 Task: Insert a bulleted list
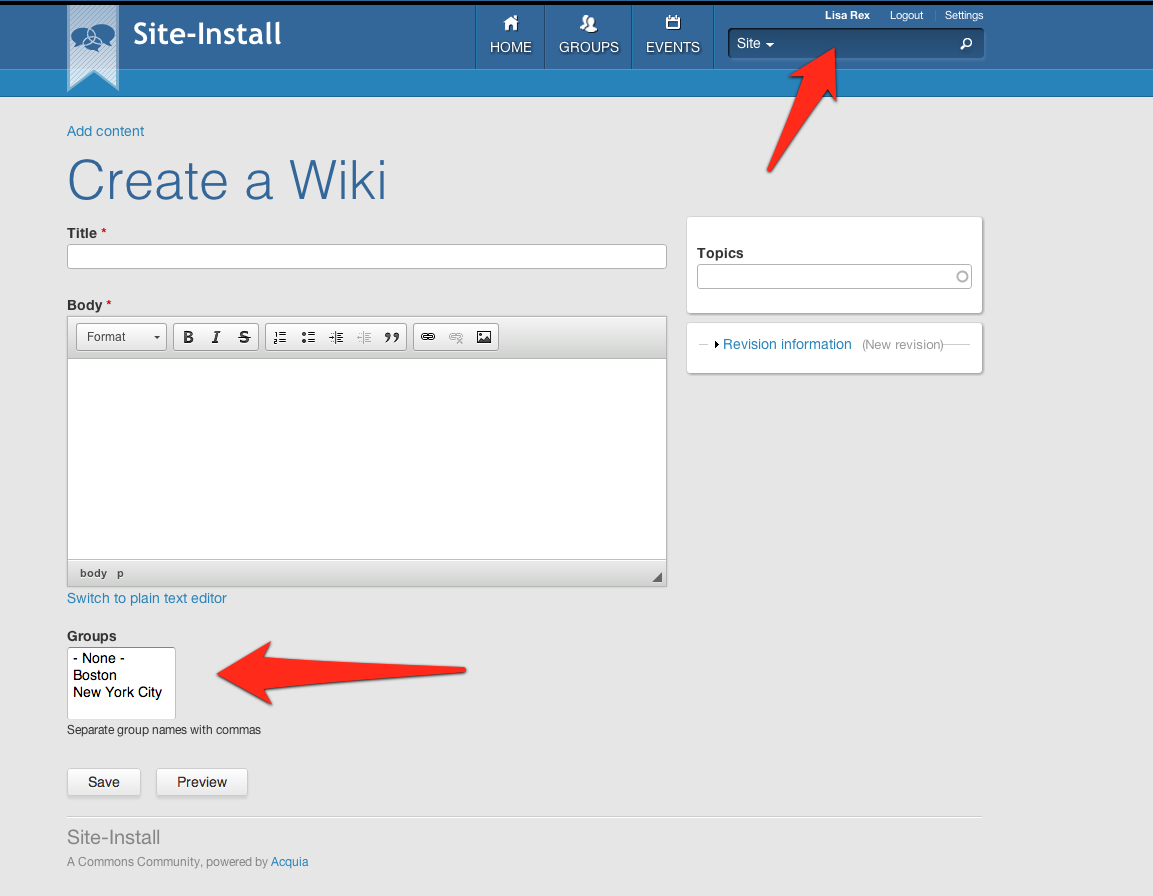pos(308,337)
